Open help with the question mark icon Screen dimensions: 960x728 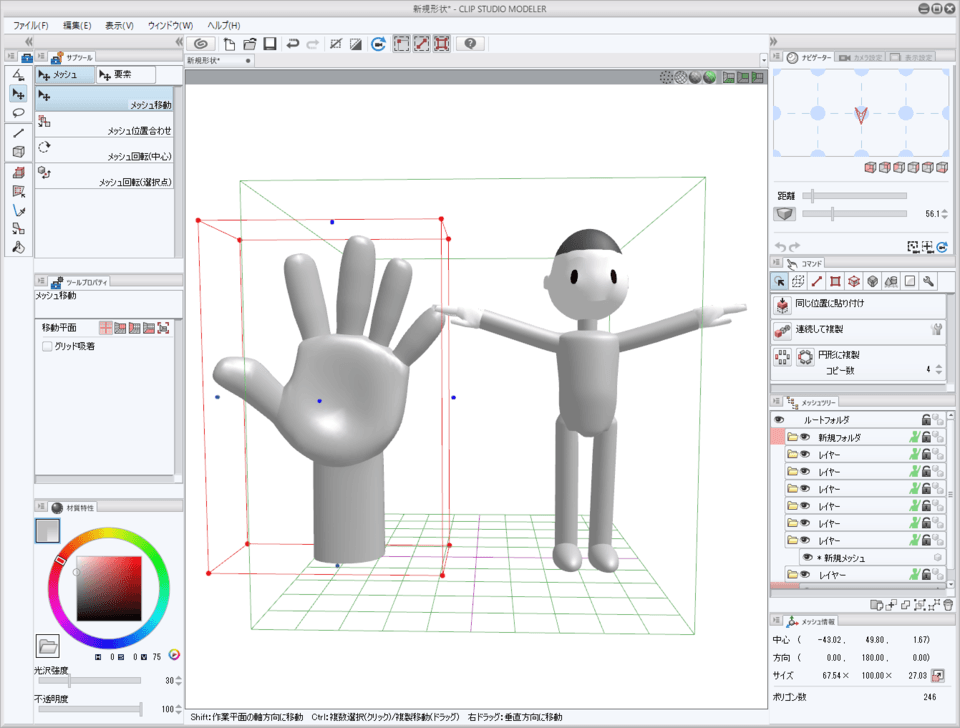(470, 43)
